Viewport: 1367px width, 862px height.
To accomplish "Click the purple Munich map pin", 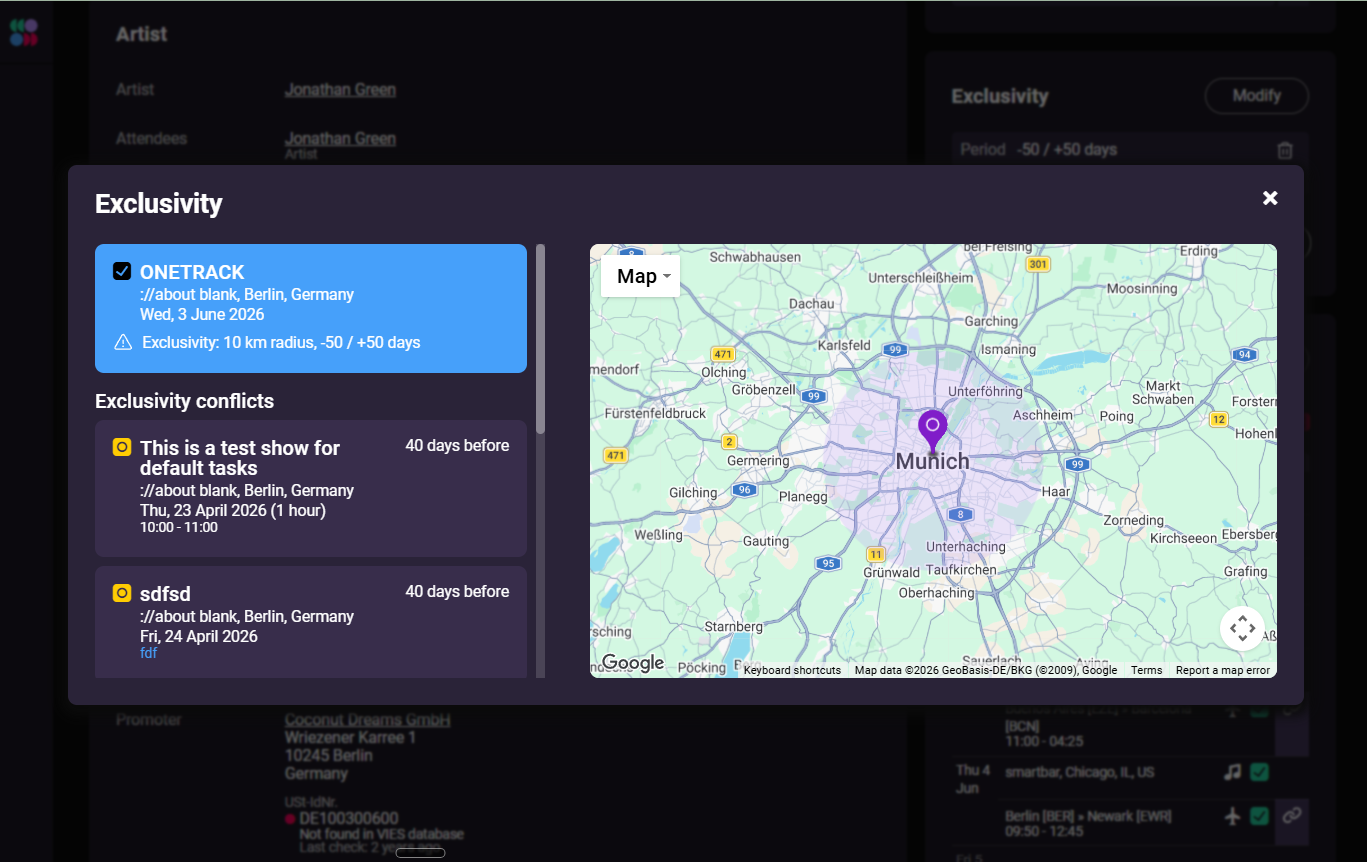I will coord(932,431).
